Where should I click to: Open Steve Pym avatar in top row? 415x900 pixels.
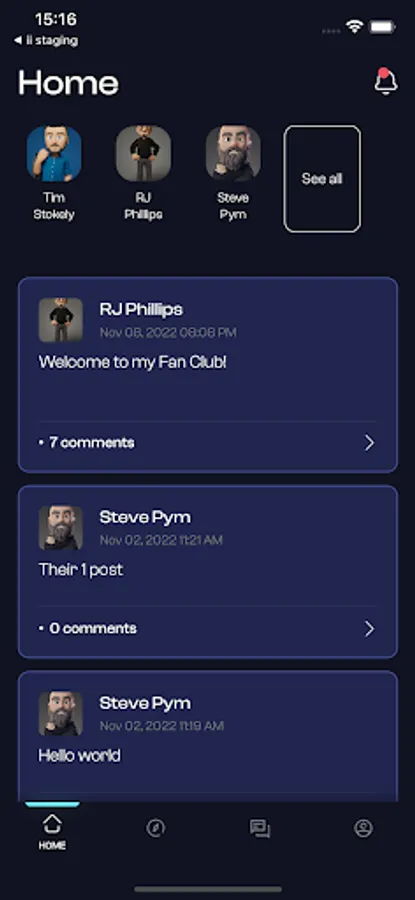click(x=233, y=153)
